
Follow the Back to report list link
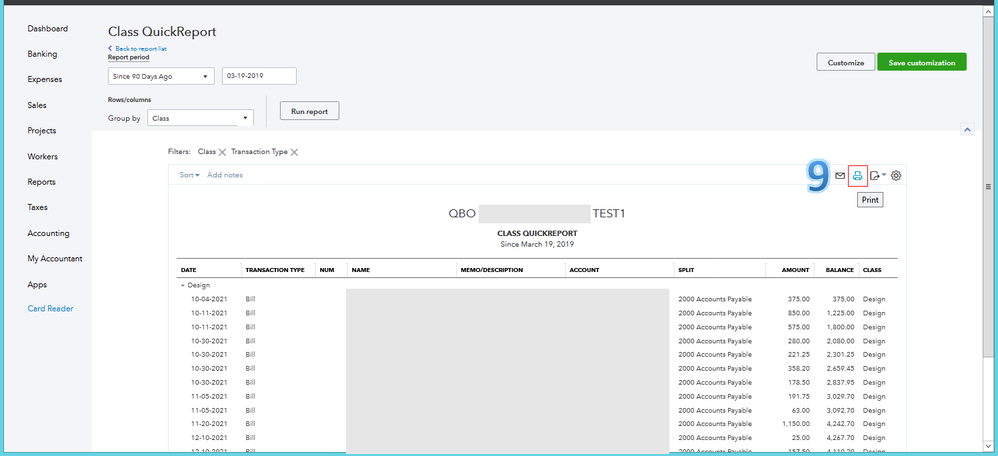137,48
